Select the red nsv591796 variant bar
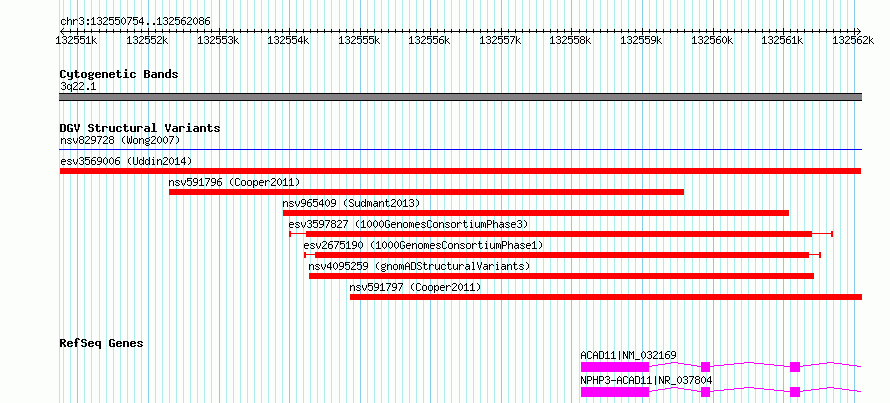 426,192
